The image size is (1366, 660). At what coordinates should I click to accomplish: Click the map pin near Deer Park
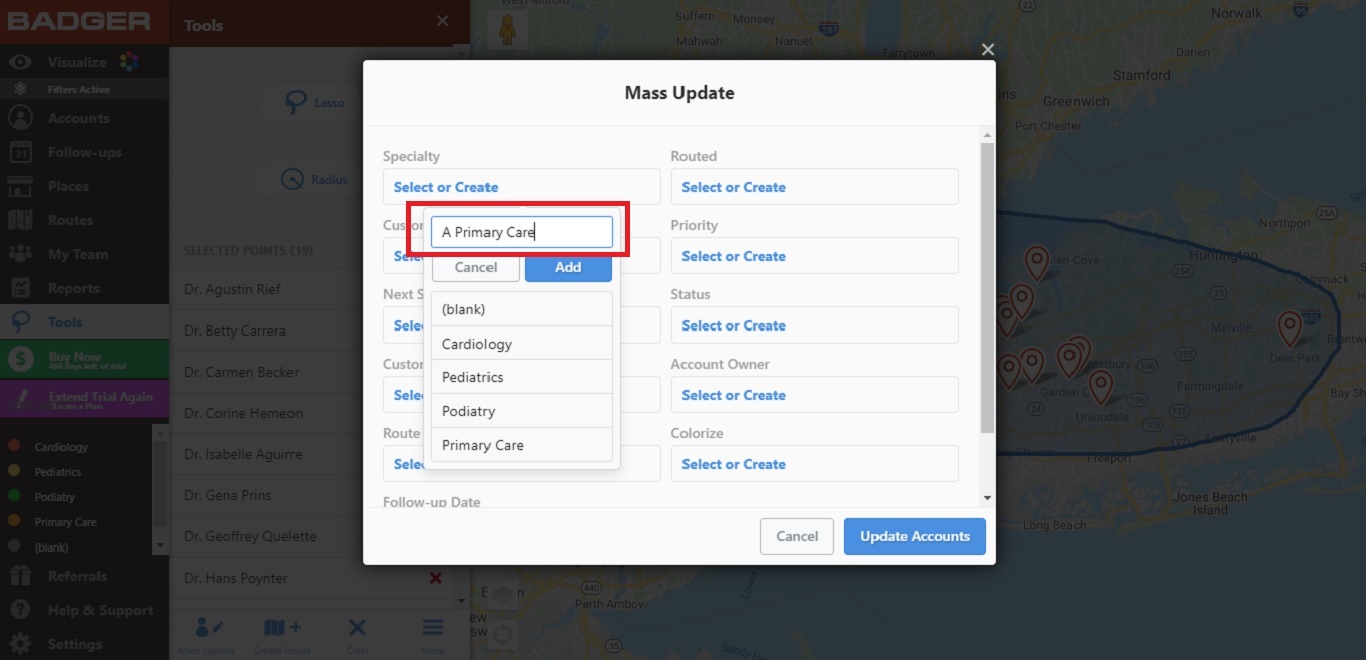[1290, 329]
